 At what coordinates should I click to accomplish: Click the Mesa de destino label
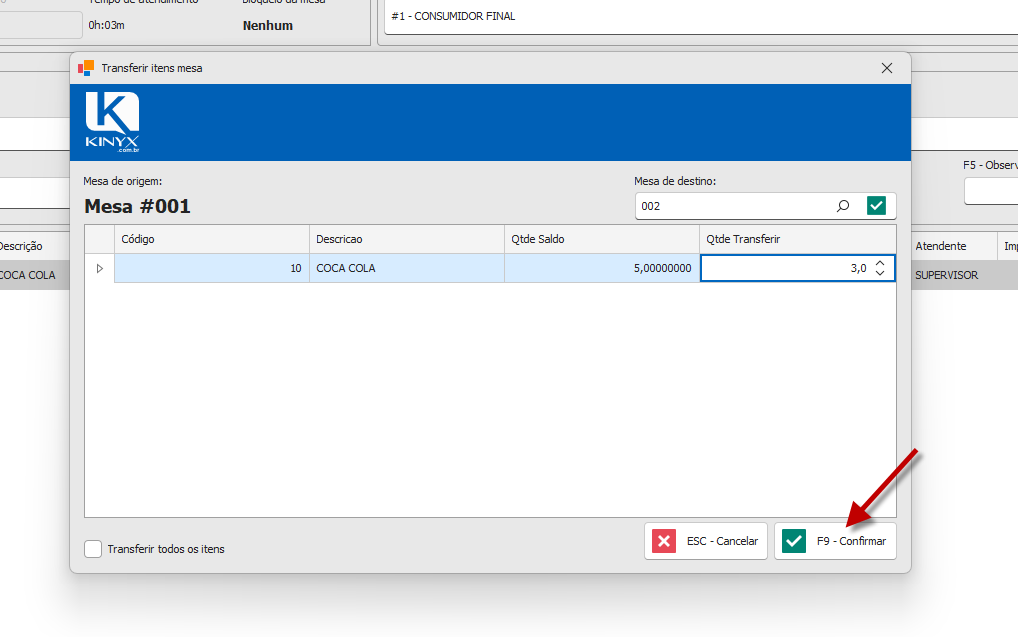click(x=675, y=181)
